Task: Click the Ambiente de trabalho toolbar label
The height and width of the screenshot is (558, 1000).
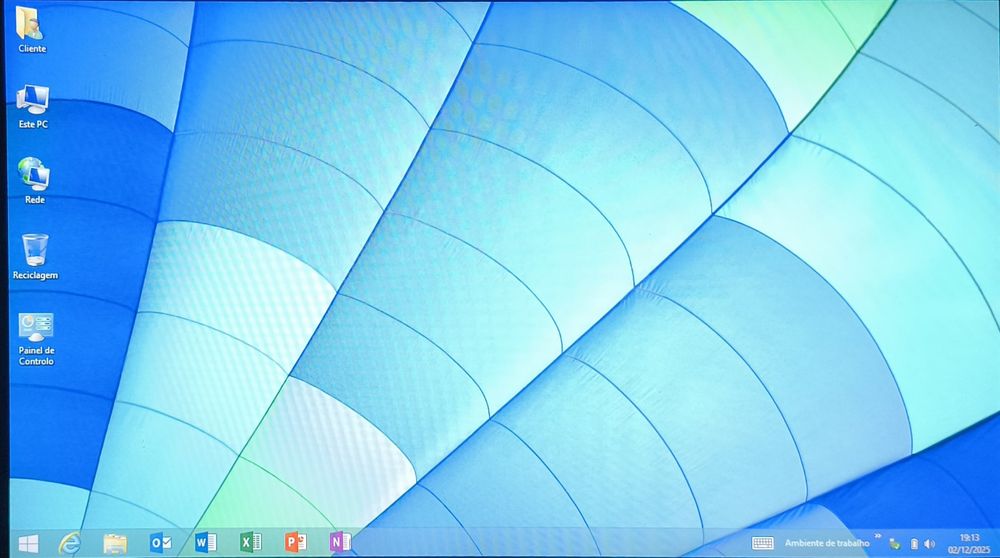Action: click(827, 543)
